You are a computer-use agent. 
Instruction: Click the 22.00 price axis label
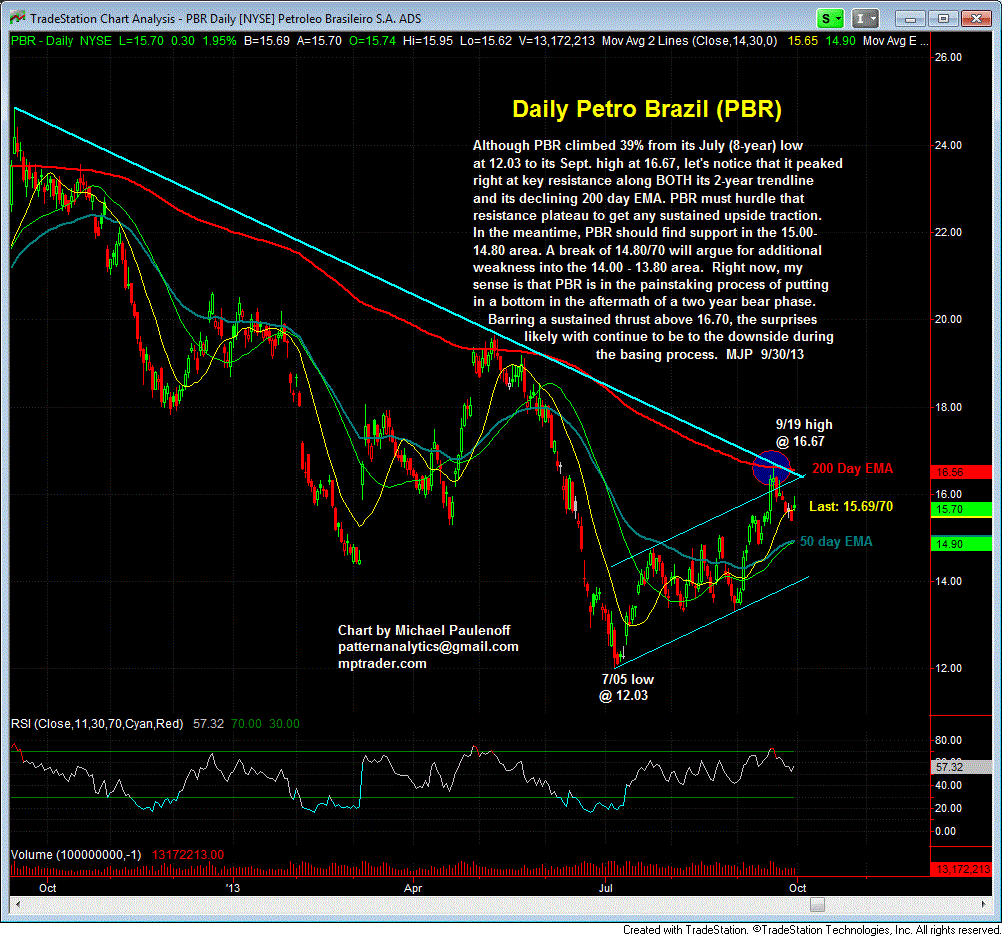coord(948,232)
